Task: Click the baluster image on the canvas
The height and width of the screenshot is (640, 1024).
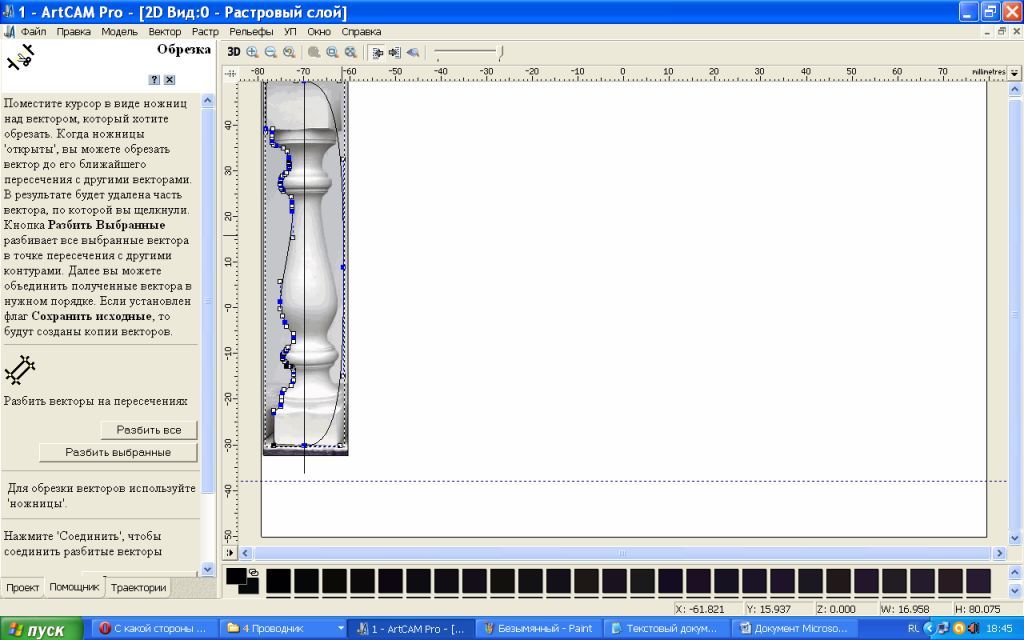Action: point(306,268)
